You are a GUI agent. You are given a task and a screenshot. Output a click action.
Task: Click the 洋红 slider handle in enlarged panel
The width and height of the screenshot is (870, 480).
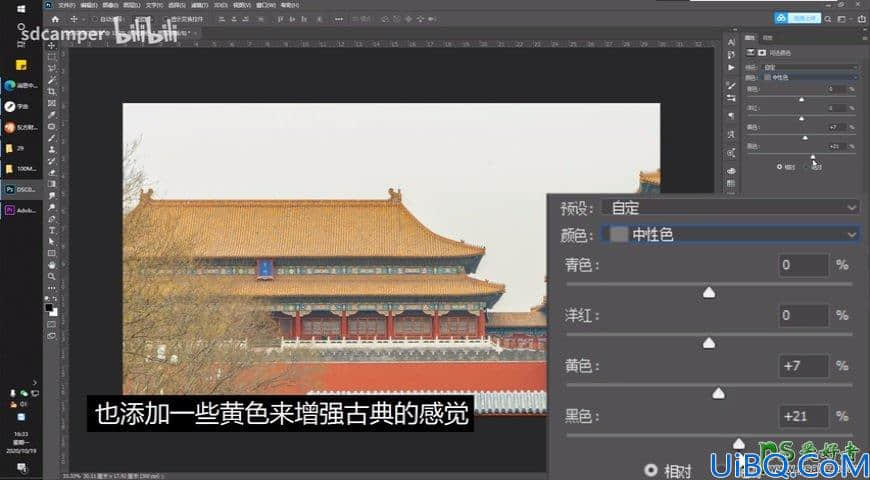tap(709, 343)
